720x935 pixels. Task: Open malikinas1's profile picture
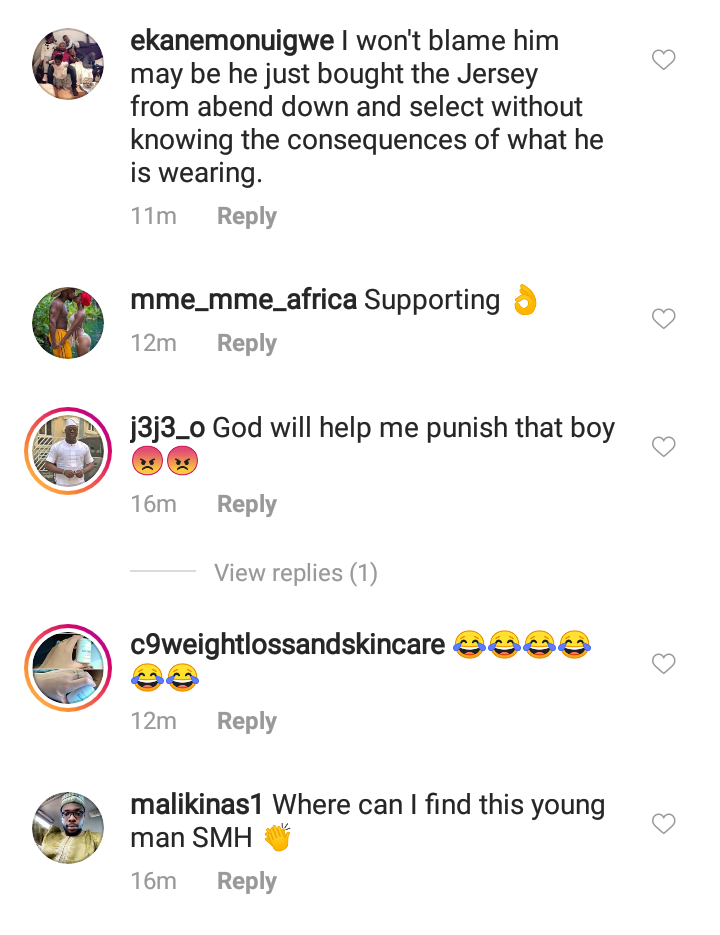[68, 828]
